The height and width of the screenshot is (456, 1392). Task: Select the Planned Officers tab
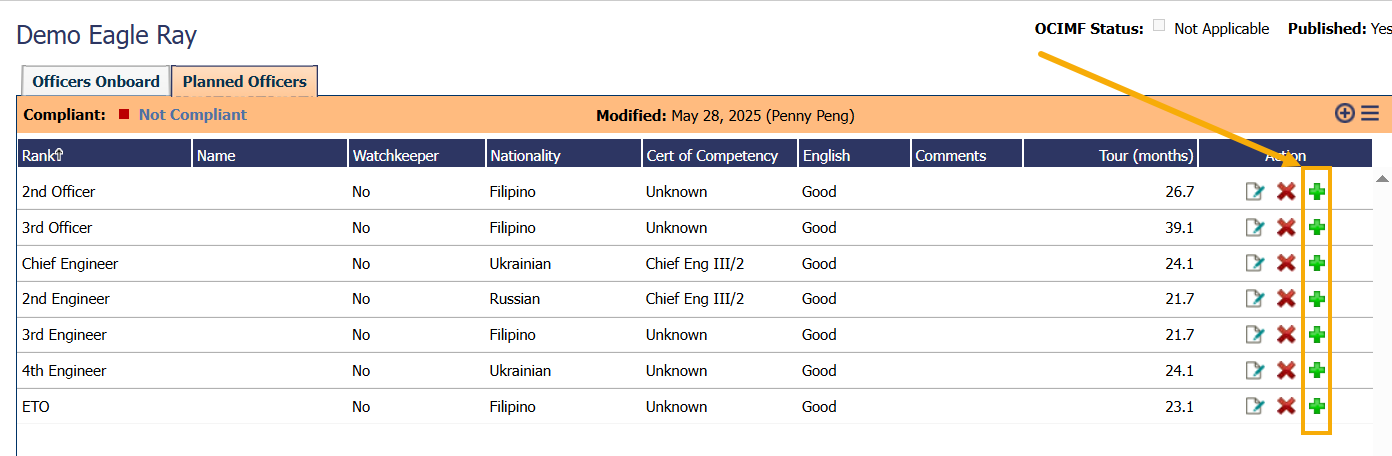[244, 82]
